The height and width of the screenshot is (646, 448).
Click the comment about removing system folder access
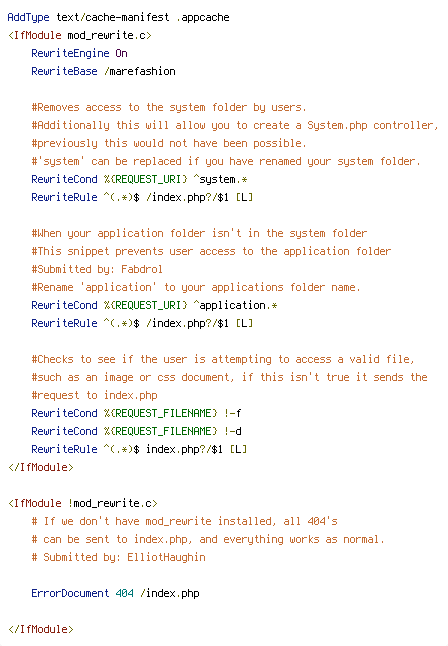tap(169, 108)
